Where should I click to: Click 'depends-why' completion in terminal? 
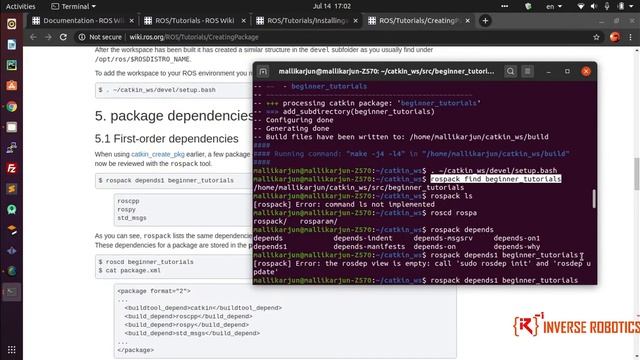point(517,247)
